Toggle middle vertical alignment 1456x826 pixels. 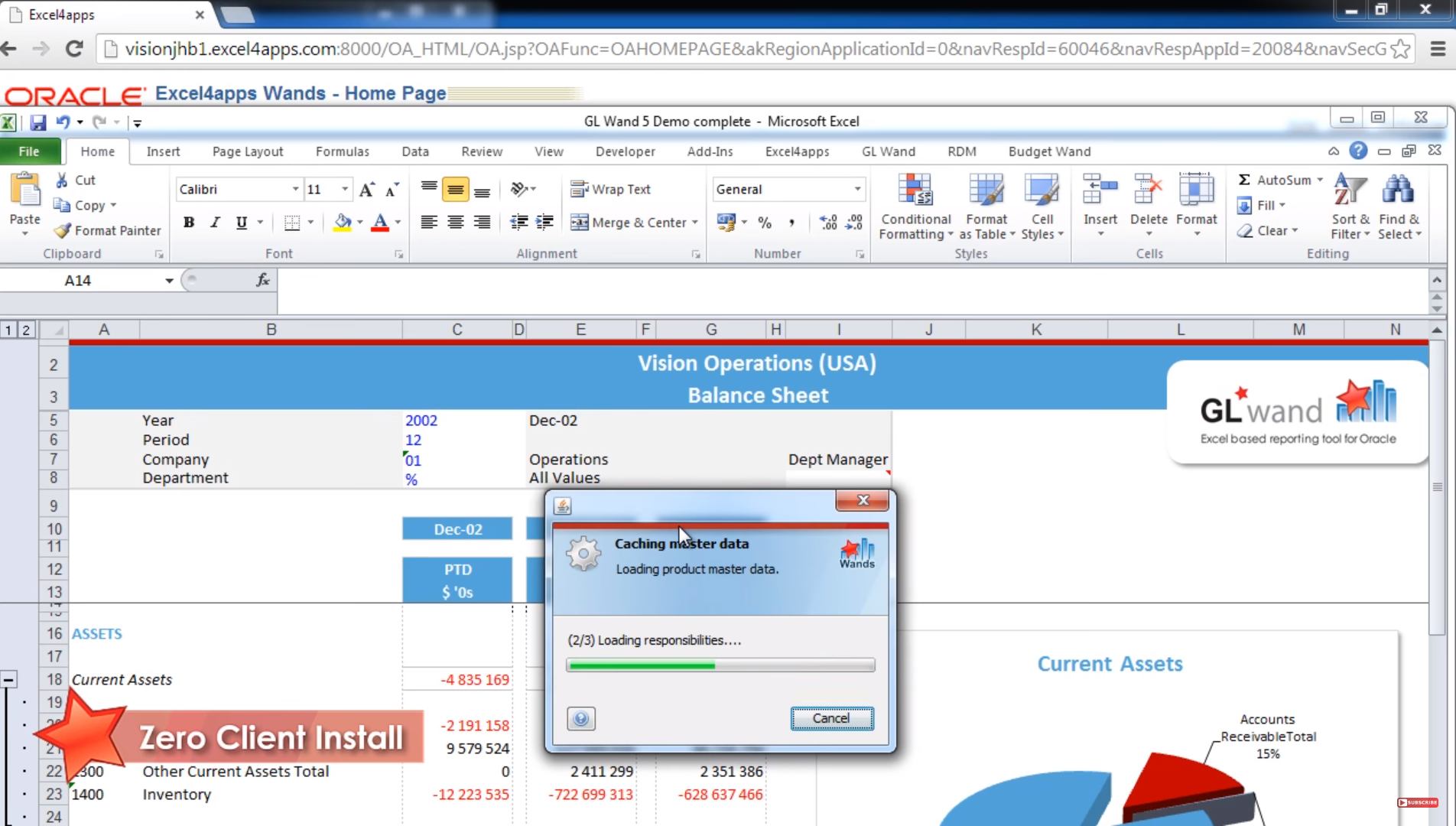click(x=456, y=190)
